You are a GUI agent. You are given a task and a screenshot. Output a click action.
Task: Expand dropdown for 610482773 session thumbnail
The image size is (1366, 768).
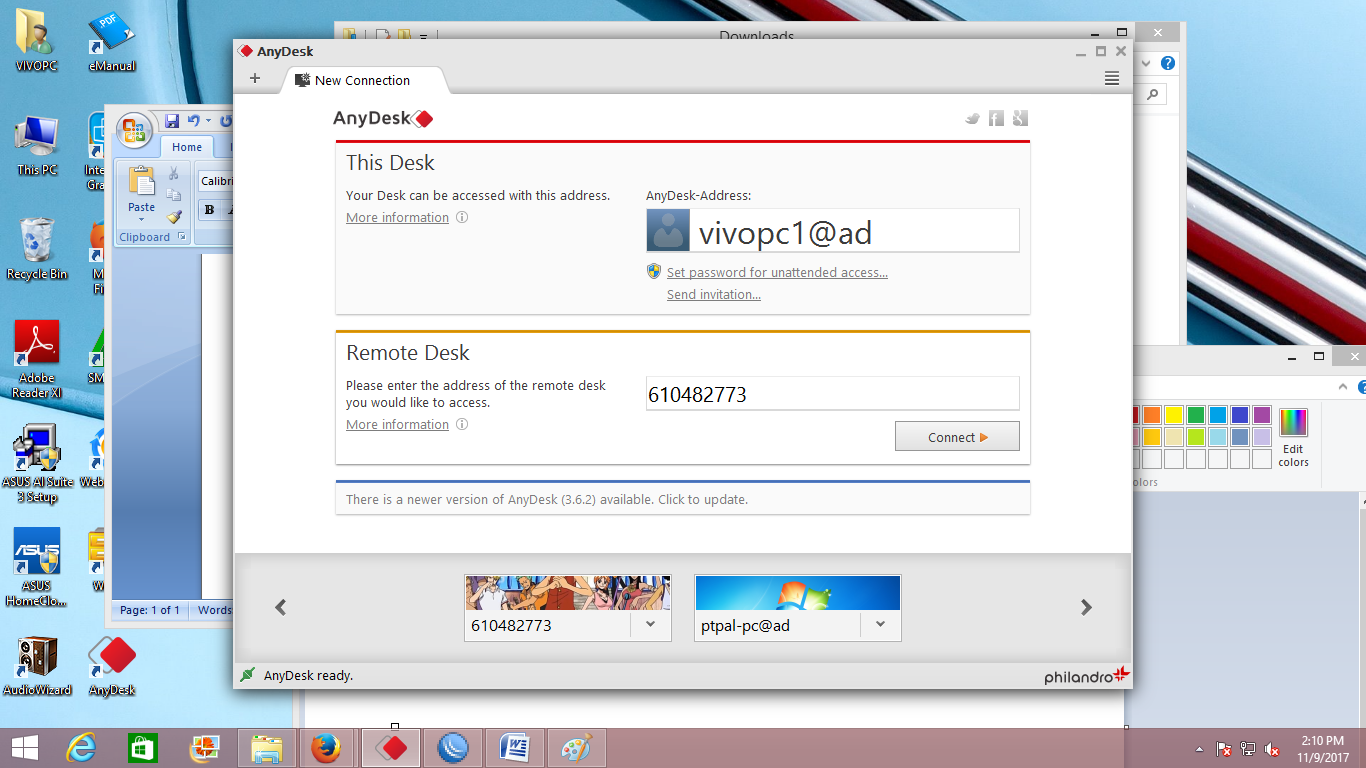[650, 625]
